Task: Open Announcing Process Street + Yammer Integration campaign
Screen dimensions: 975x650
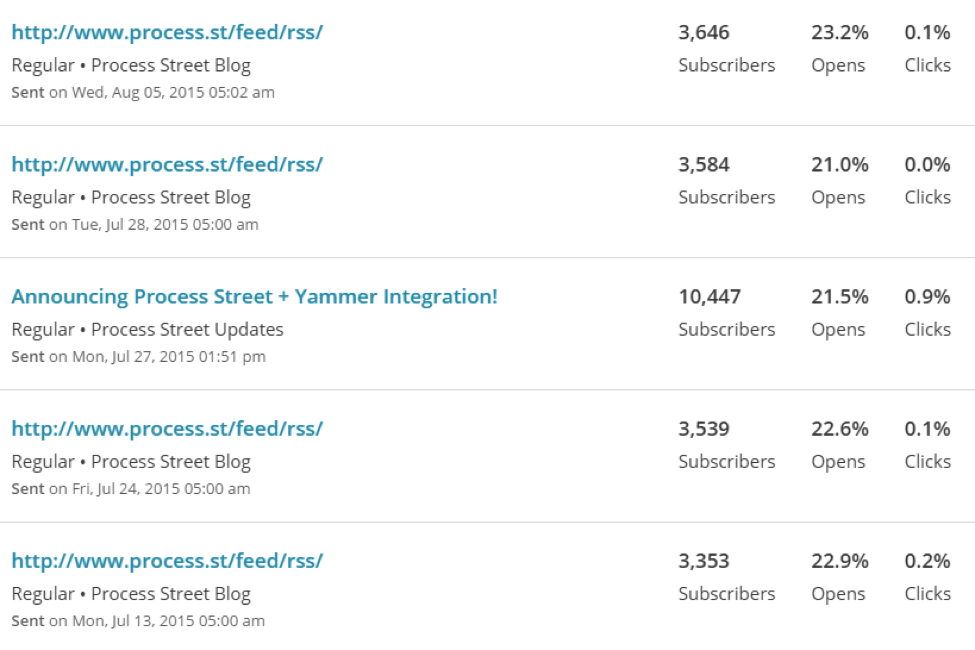Action: [x=254, y=297]
